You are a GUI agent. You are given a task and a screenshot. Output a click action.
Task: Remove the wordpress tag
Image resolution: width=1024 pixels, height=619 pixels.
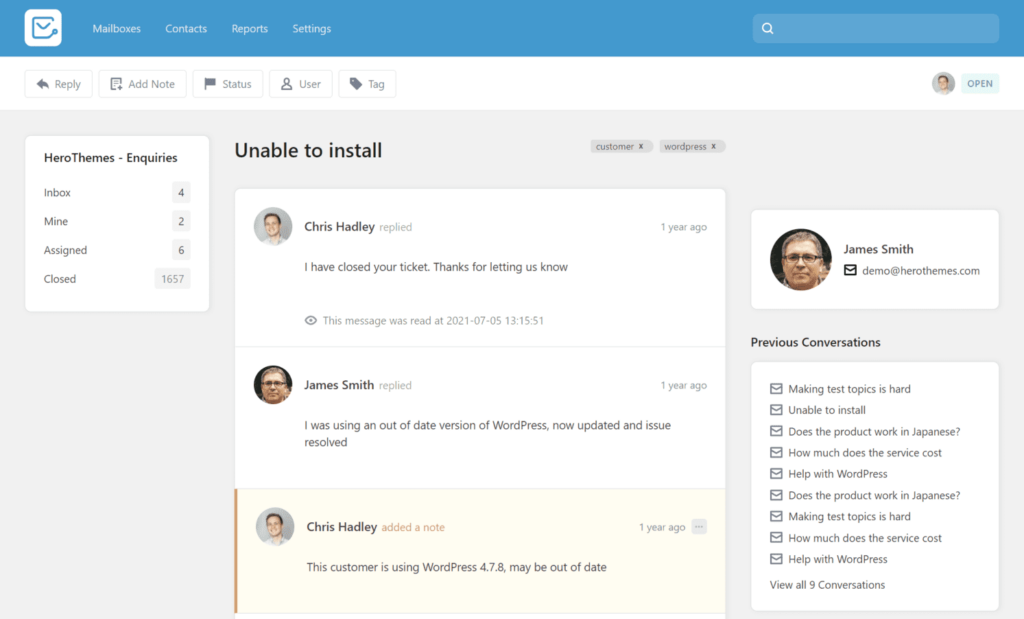[x=714, y=146]
